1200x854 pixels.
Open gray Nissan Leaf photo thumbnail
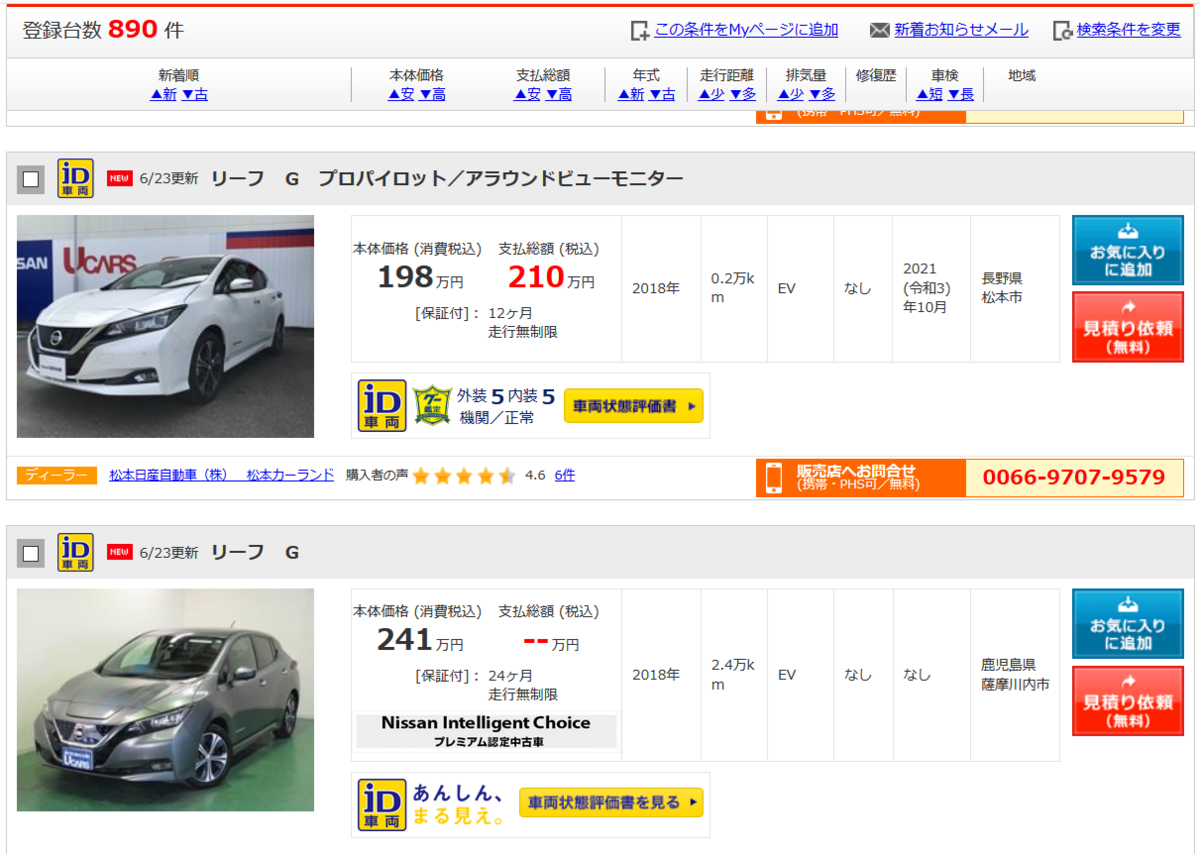165,700
